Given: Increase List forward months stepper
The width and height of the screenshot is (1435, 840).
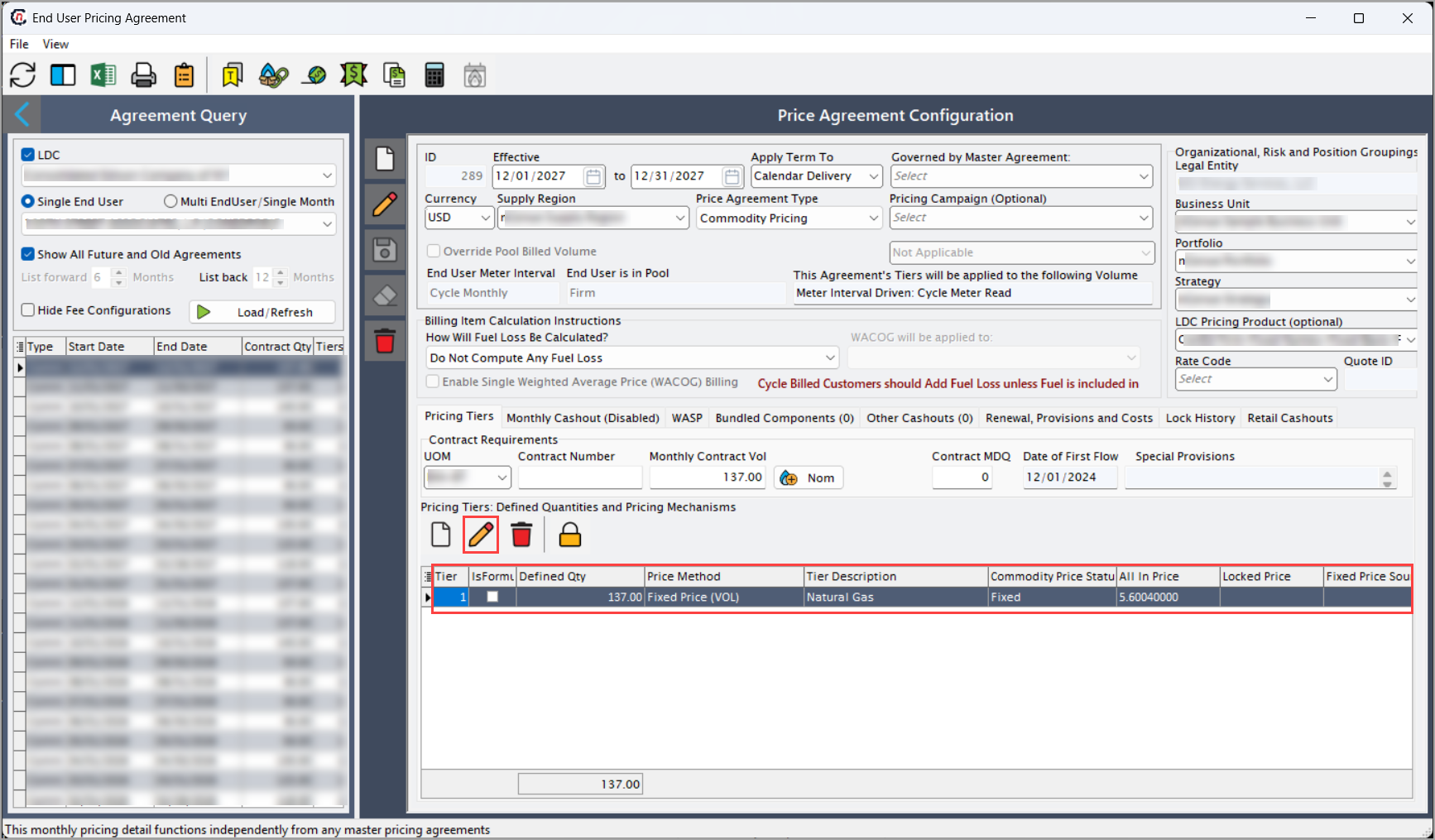Looking at the screenshot, I should (118, 272).
